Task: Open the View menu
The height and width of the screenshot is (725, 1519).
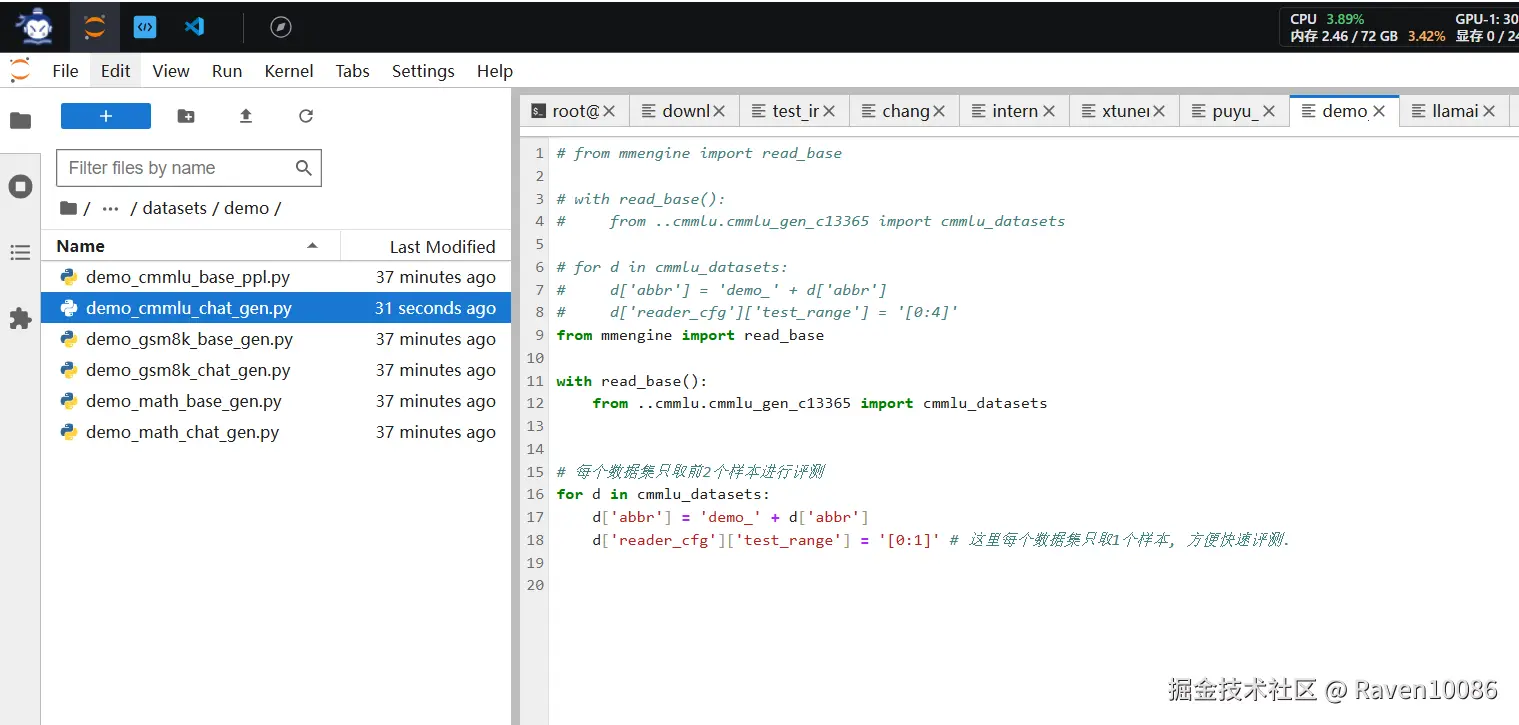Action: 171,71
